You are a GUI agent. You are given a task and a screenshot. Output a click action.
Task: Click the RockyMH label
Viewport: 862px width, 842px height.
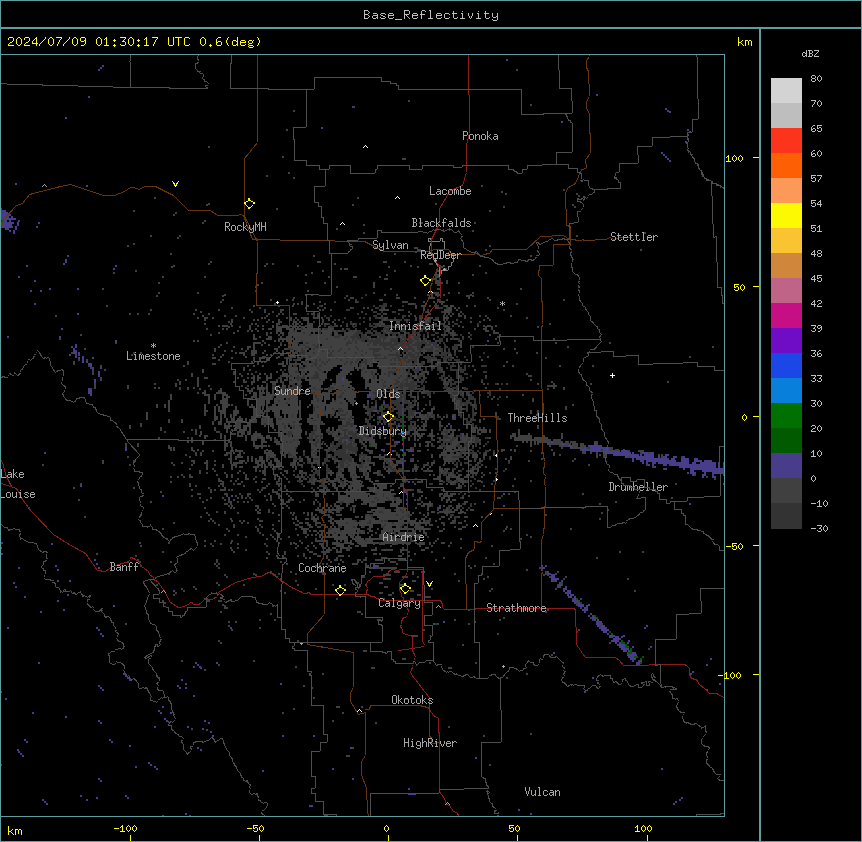245,227
